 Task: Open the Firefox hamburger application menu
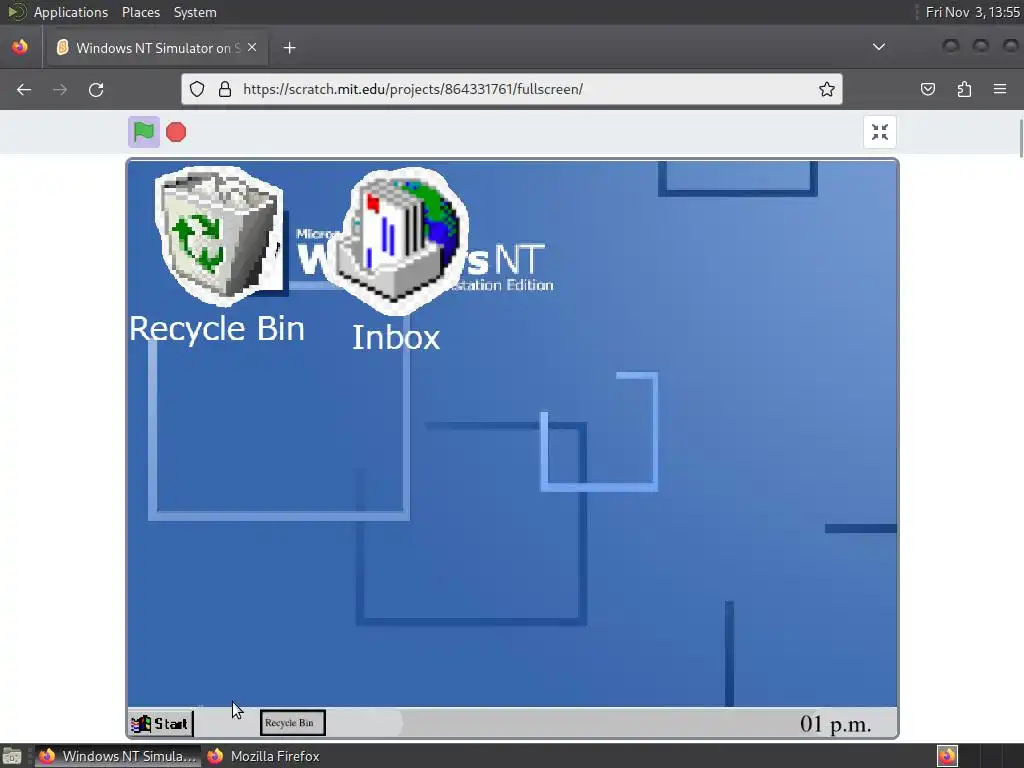click(1000, 89)
